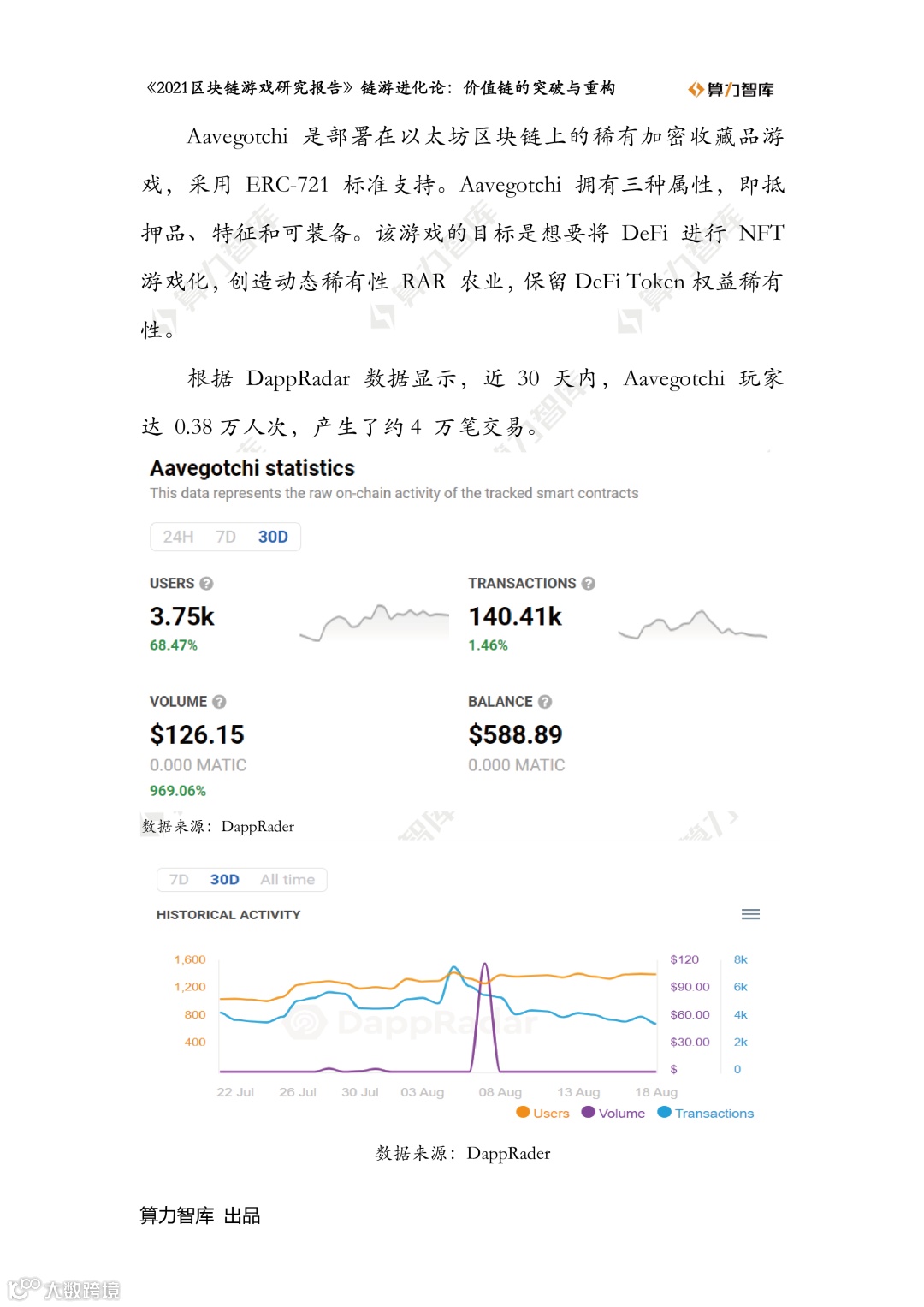Switch historical activity to All time

287,880
